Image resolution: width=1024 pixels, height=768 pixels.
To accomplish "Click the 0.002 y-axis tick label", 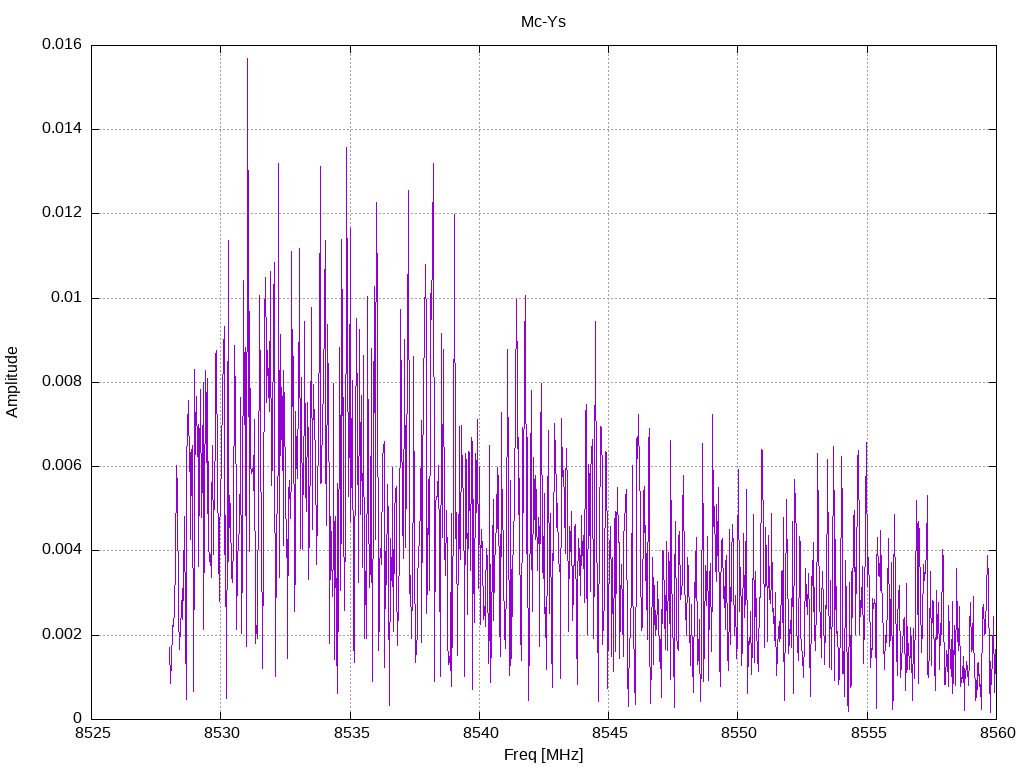I will point(62,635).
